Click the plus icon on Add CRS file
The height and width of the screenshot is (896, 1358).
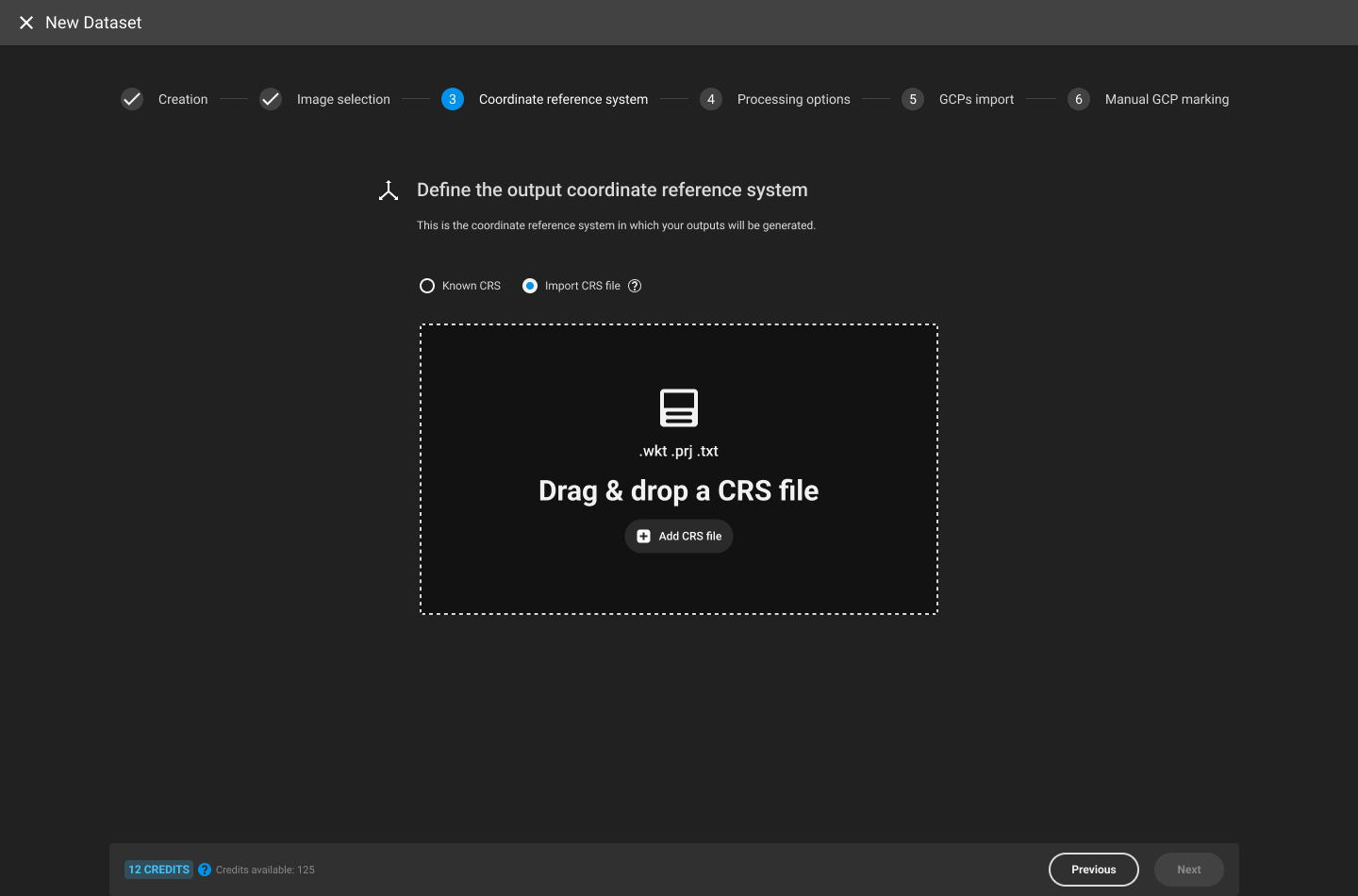point(643,536)
